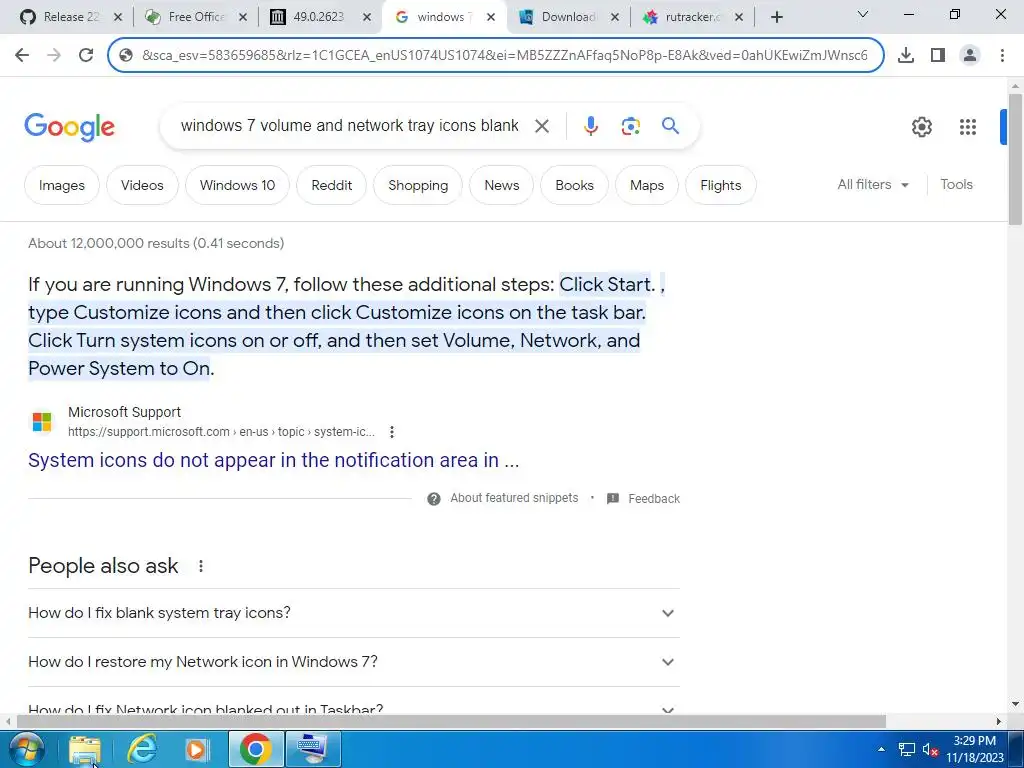Viewport: 1024px width, 768px height.
Task: Open the On-Screen Keyboard taskbar item
Action: (313, 749)
